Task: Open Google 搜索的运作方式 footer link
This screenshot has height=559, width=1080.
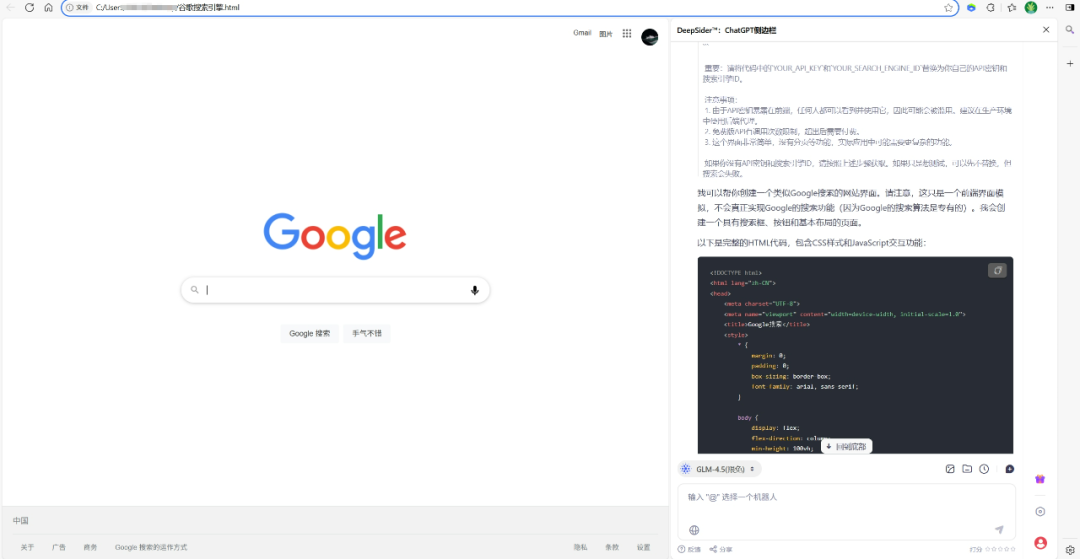Action: click(151, 547)
